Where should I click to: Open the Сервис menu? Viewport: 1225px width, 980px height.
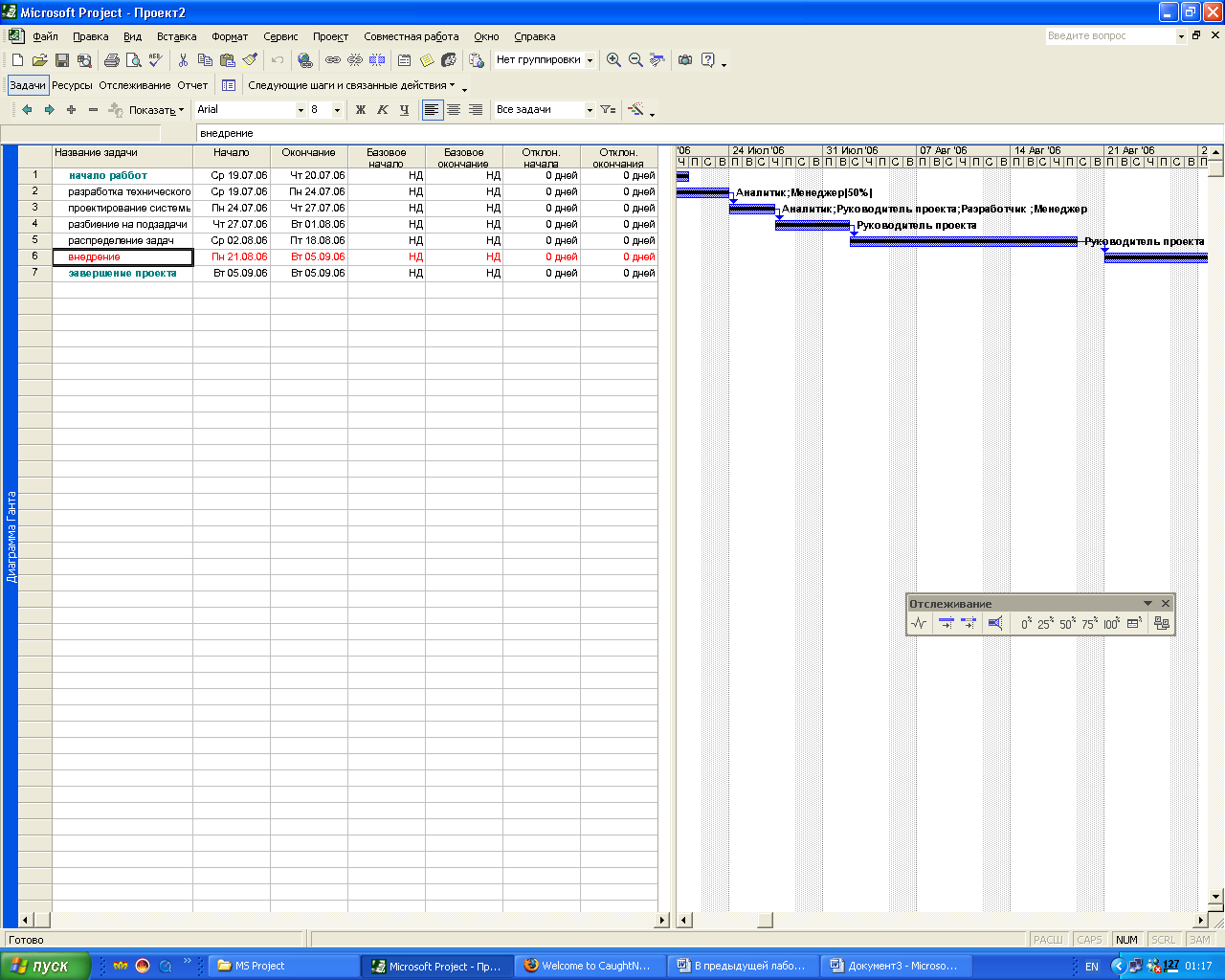click(280, 36)
